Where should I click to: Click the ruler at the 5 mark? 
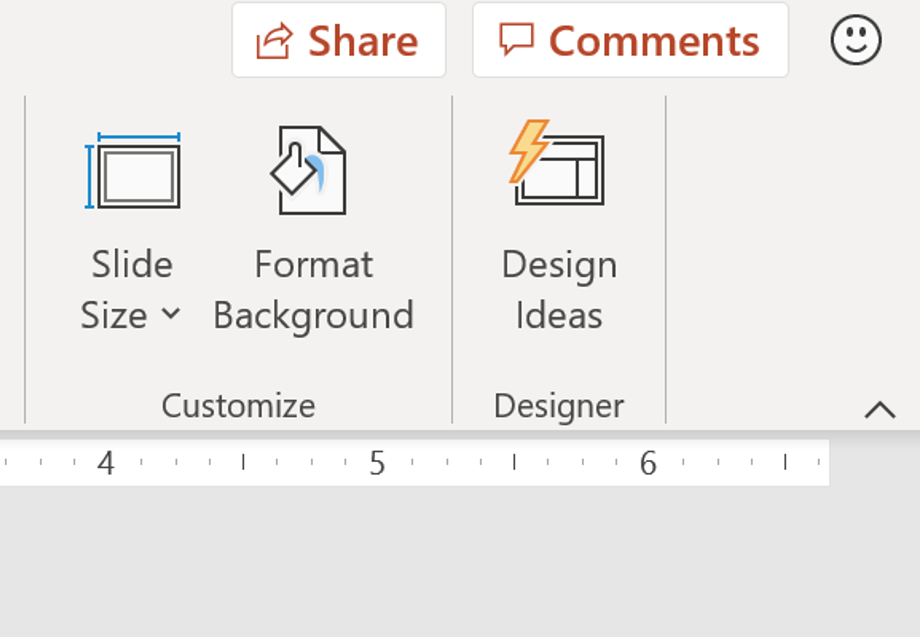pos(375,462)
